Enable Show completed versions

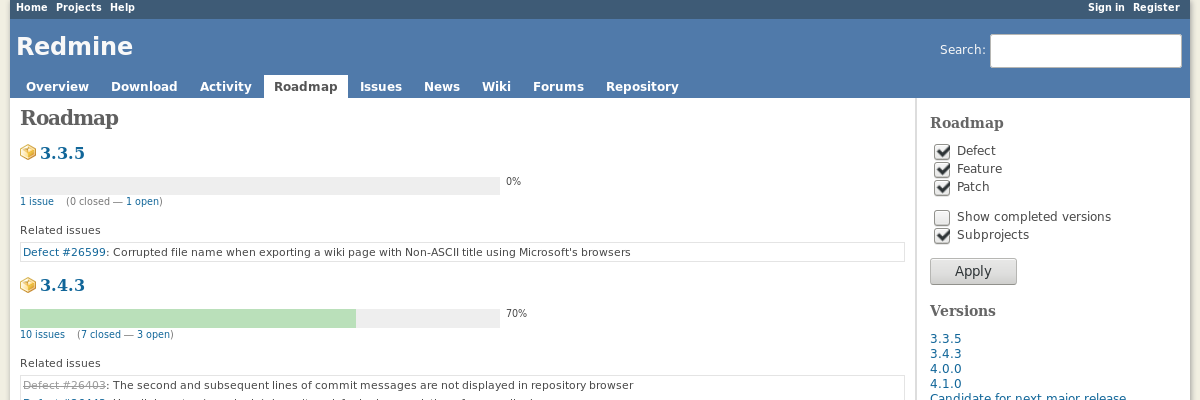pyautogui.click(x=942, y=217)
